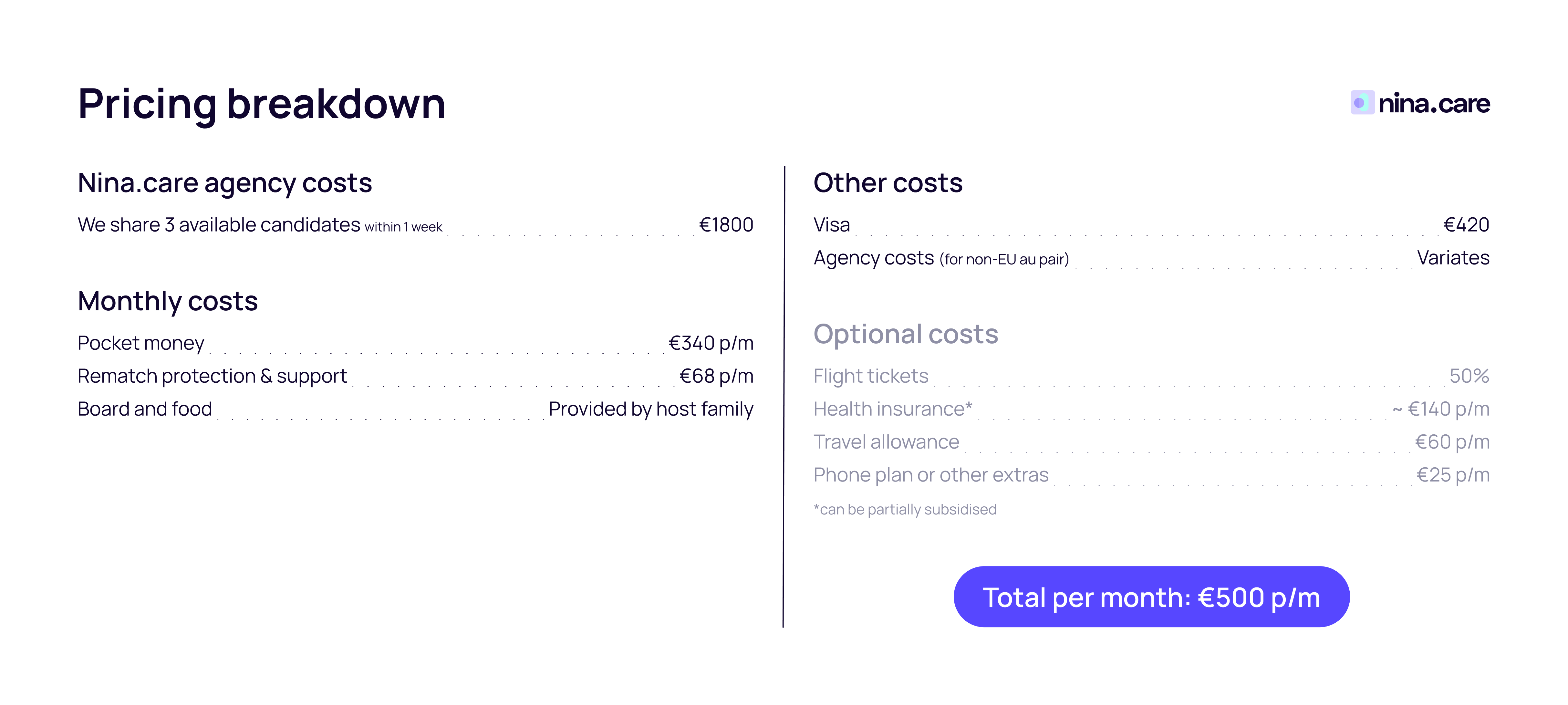Click the Pricing breakdown title
This screenshot has width=1568, height=705.
(262, 103)
